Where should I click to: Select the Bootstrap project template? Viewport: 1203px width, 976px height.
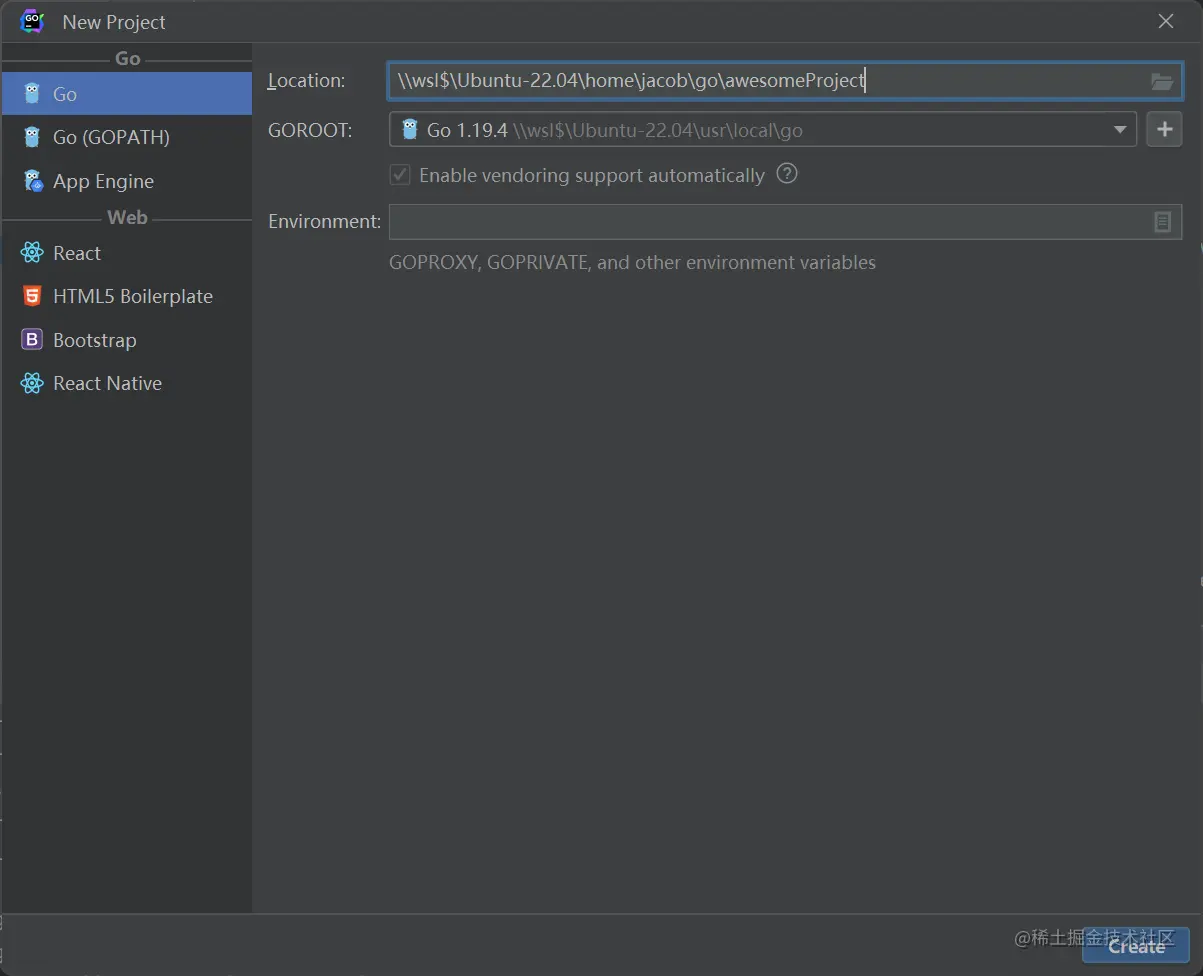click(126, 340)
